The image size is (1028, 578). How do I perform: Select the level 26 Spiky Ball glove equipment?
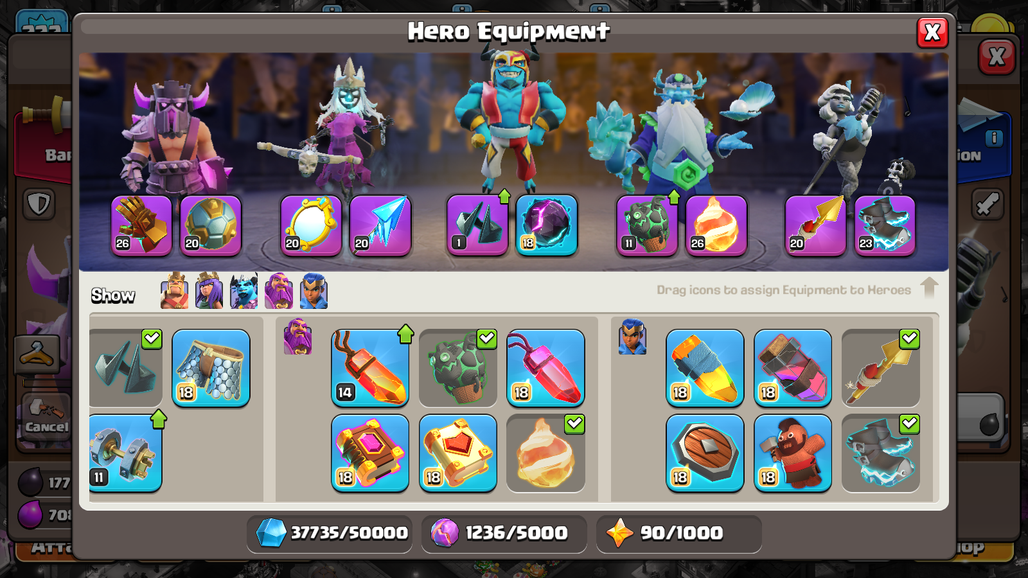pos(142,225)
